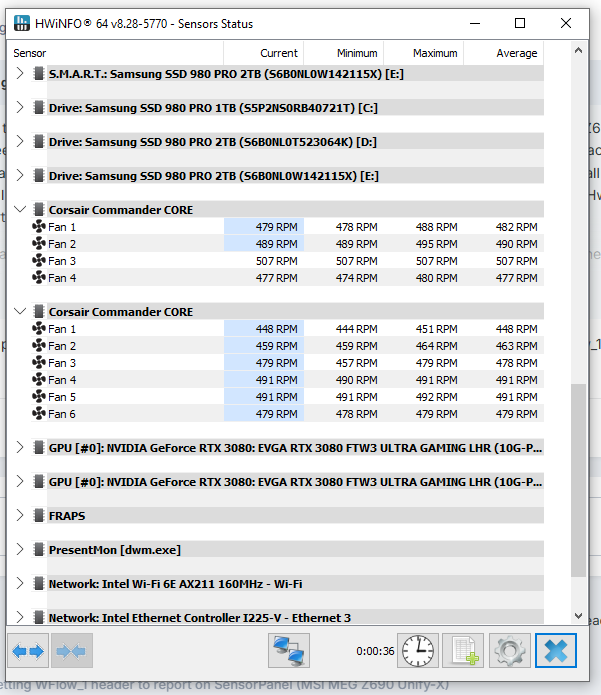Select the Fan 2 row reading 489 RPM
The width and height of the screenshot is (601, 695).
tap(287, 244)
